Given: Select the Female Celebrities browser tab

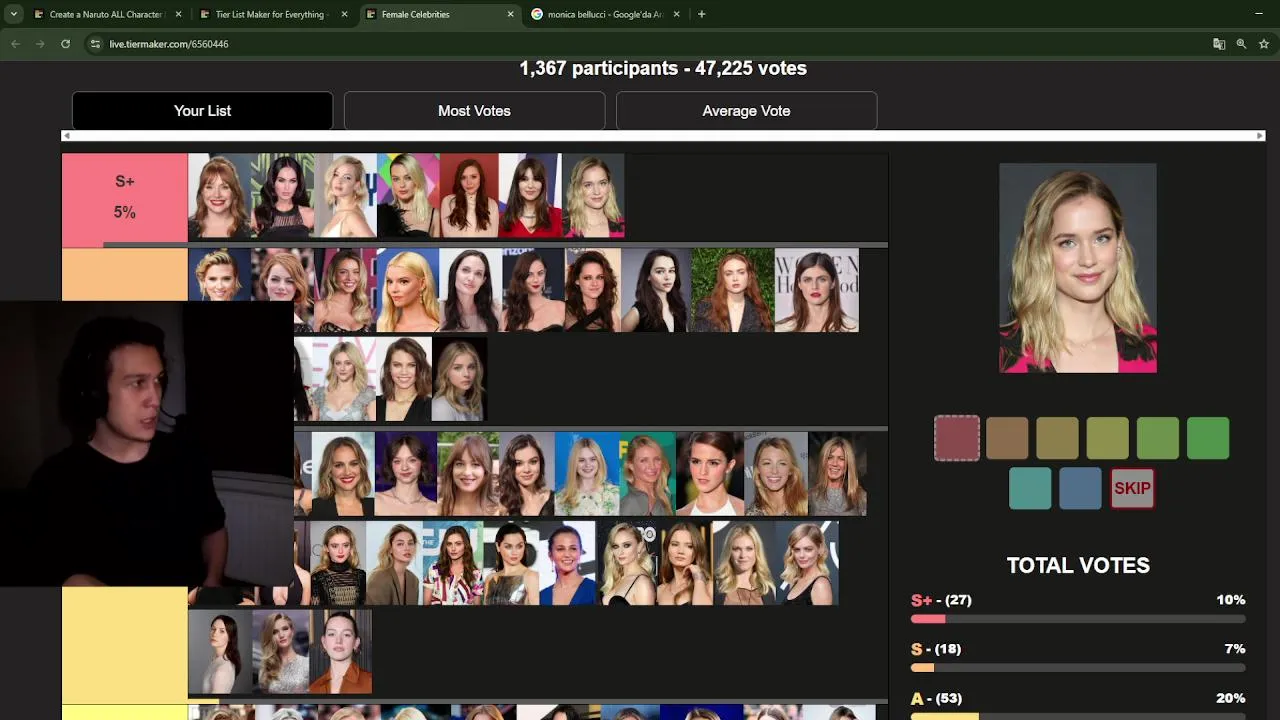Looking at the screenshot, I should 440,14.
